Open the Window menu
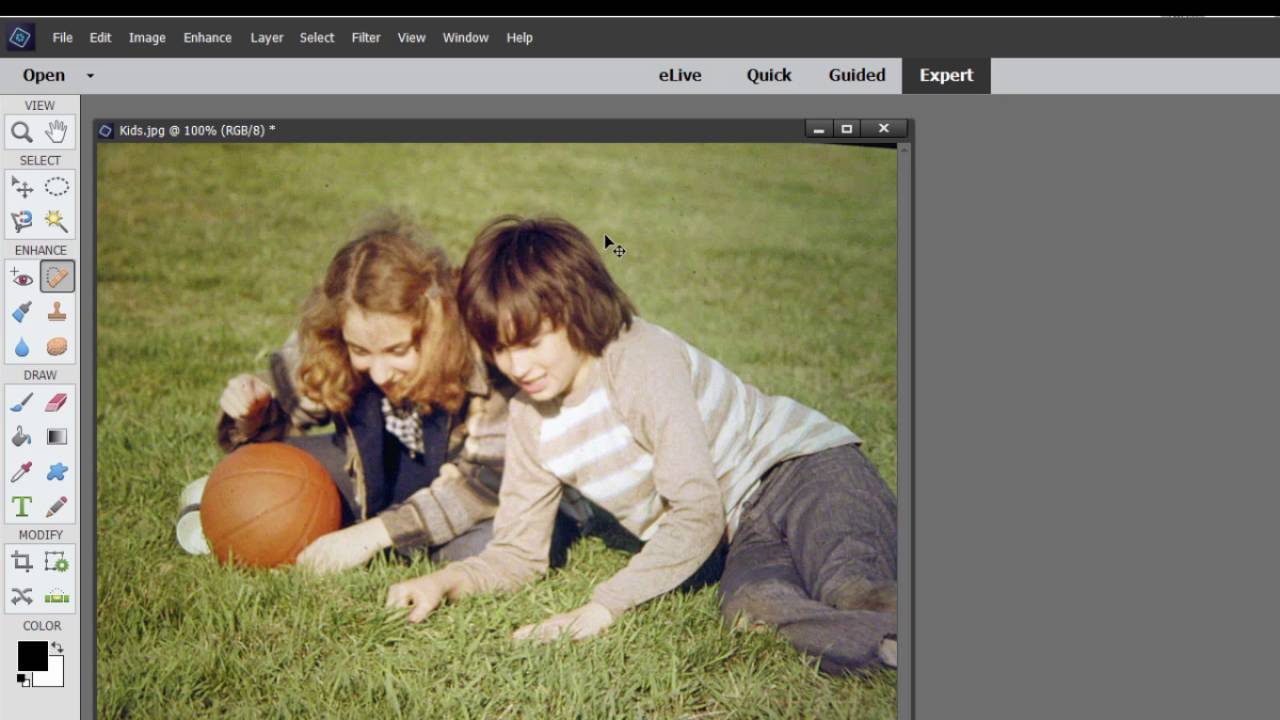This screenshot has height=720, width=1280. click(465, 38)
